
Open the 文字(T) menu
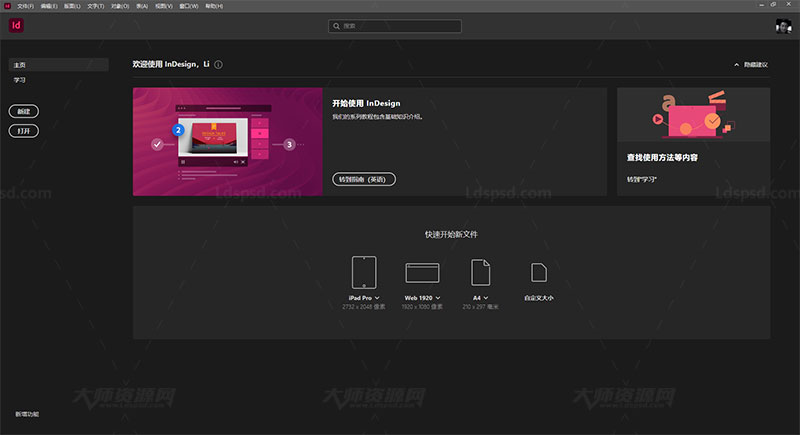[95, 6]
